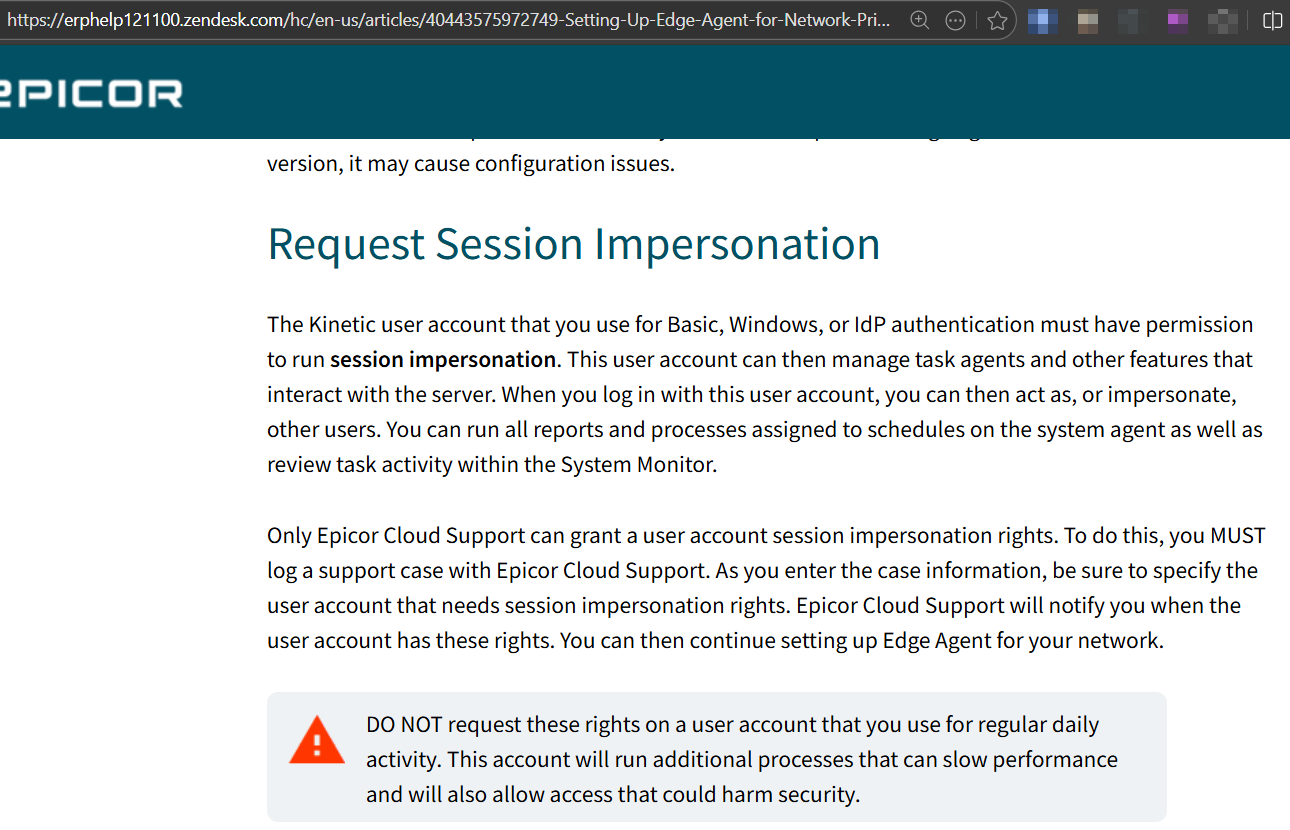The height and width of the screenshot is (830, 1290).
Task: Click the zoom magnifier icon in address bar
Action: [920, 20]
